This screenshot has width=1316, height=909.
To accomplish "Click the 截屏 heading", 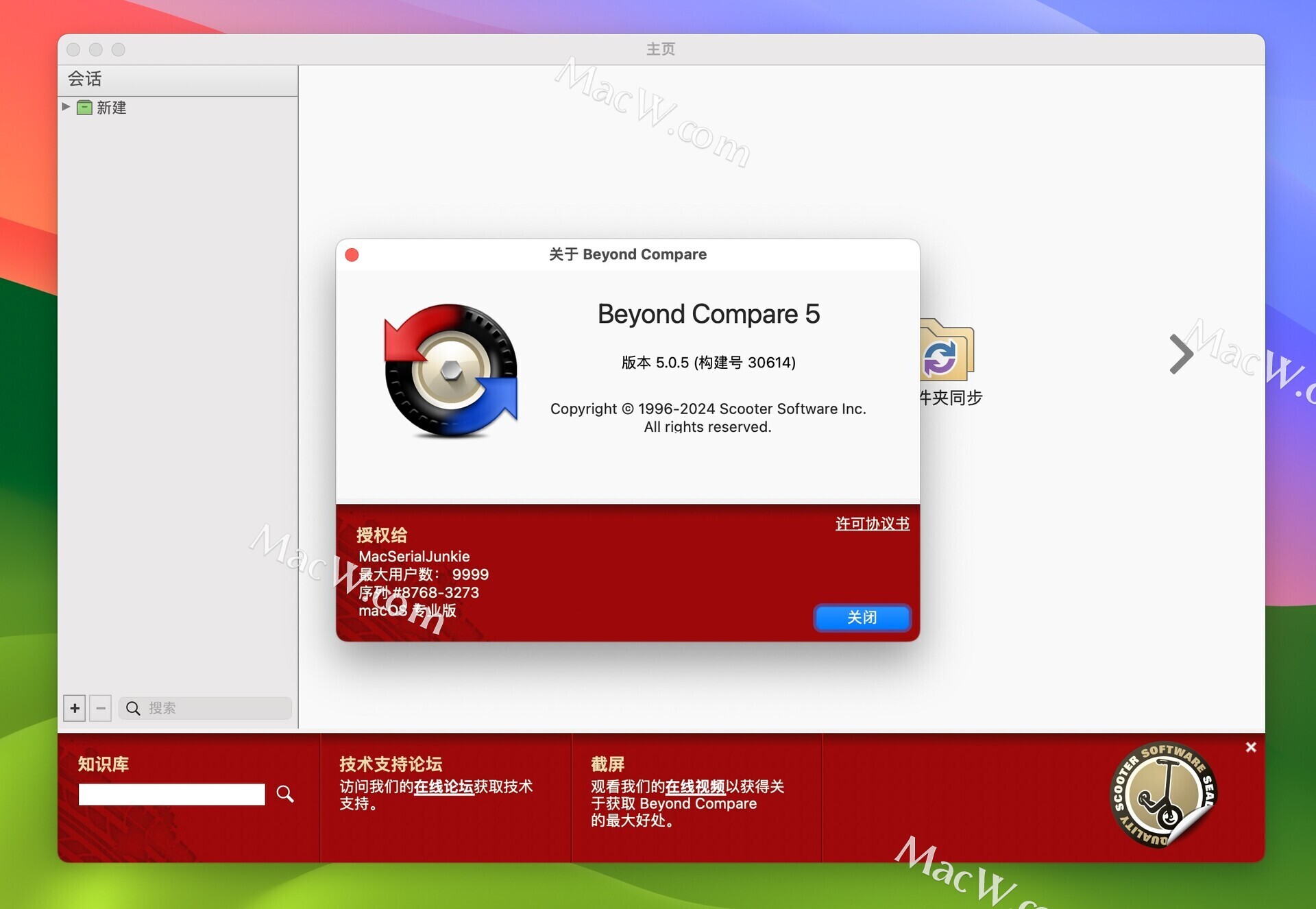I will [607, 764].
